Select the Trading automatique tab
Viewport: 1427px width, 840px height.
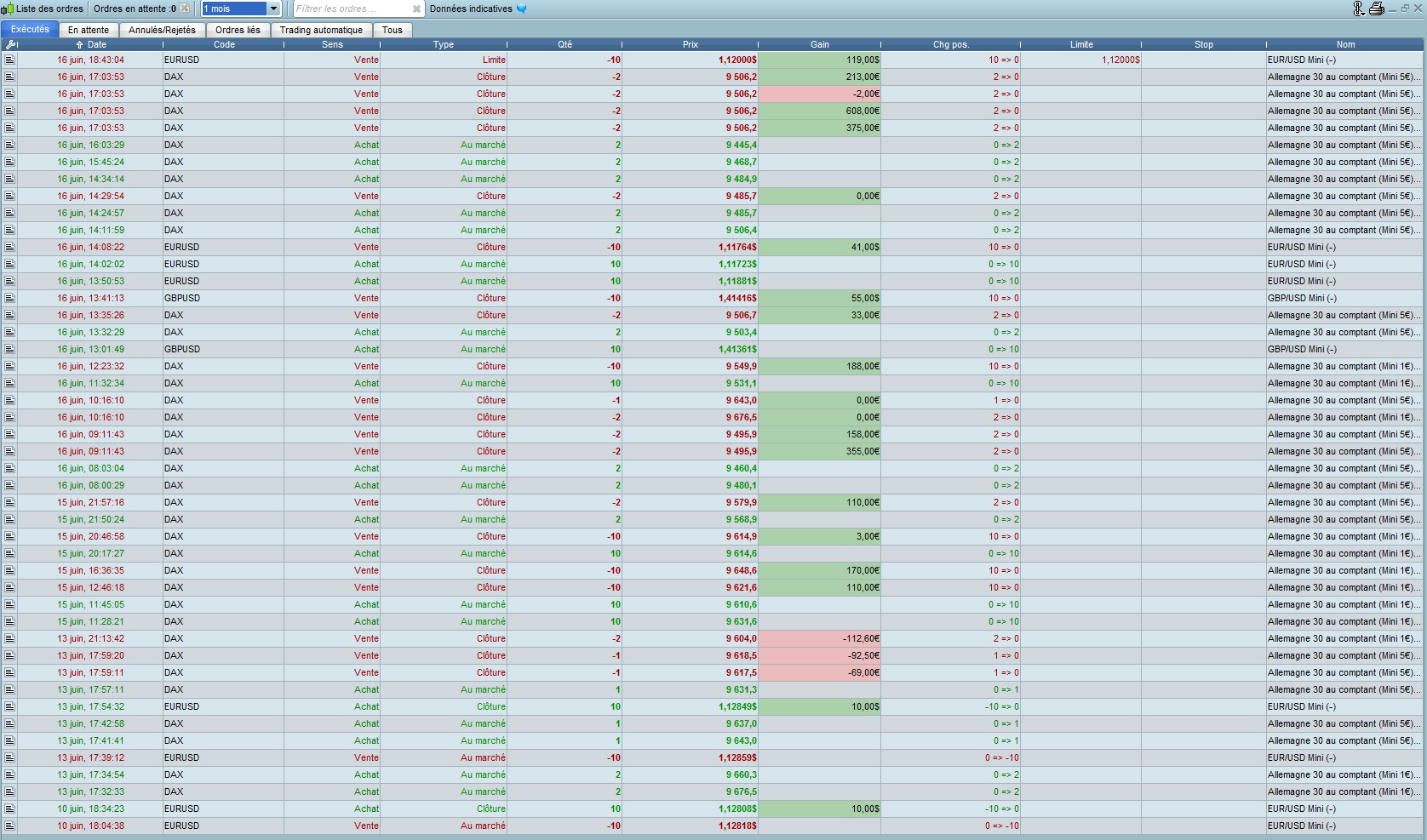coord(321,30)
